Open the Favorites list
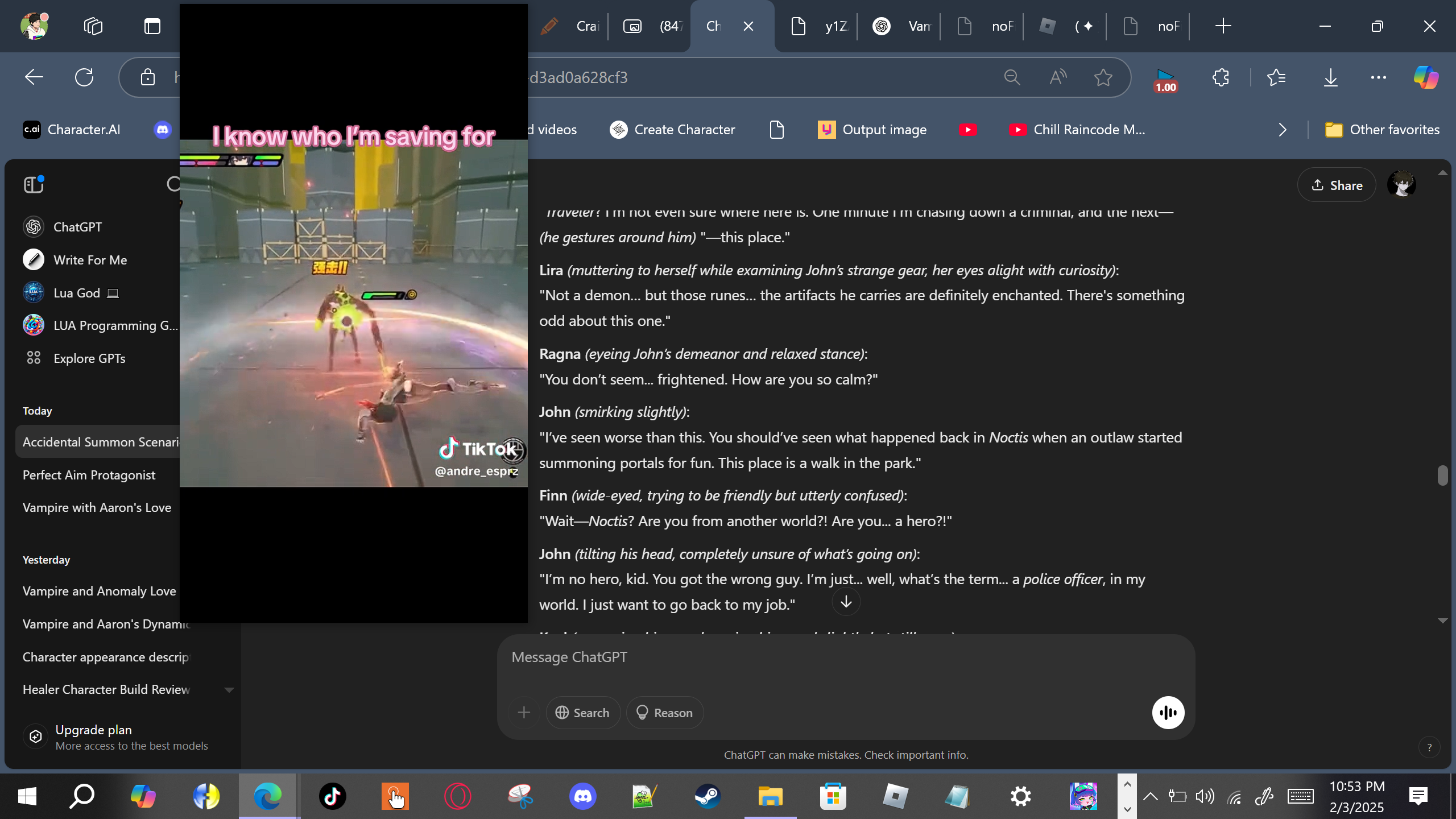 [1276, 77]
